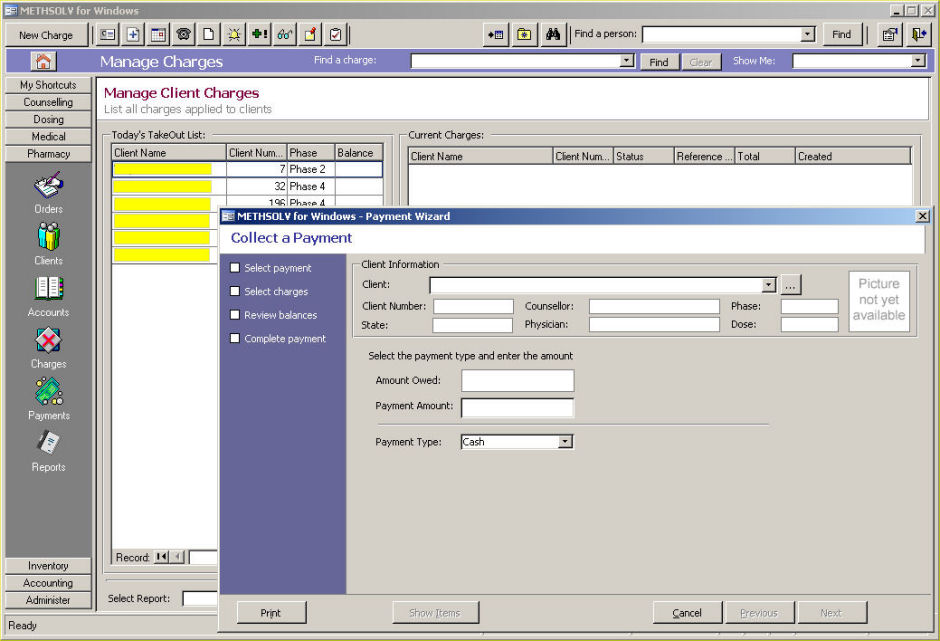Sort TakeOut list by Balance column
The width and height of the screenshot is (940, 641).
358,153
